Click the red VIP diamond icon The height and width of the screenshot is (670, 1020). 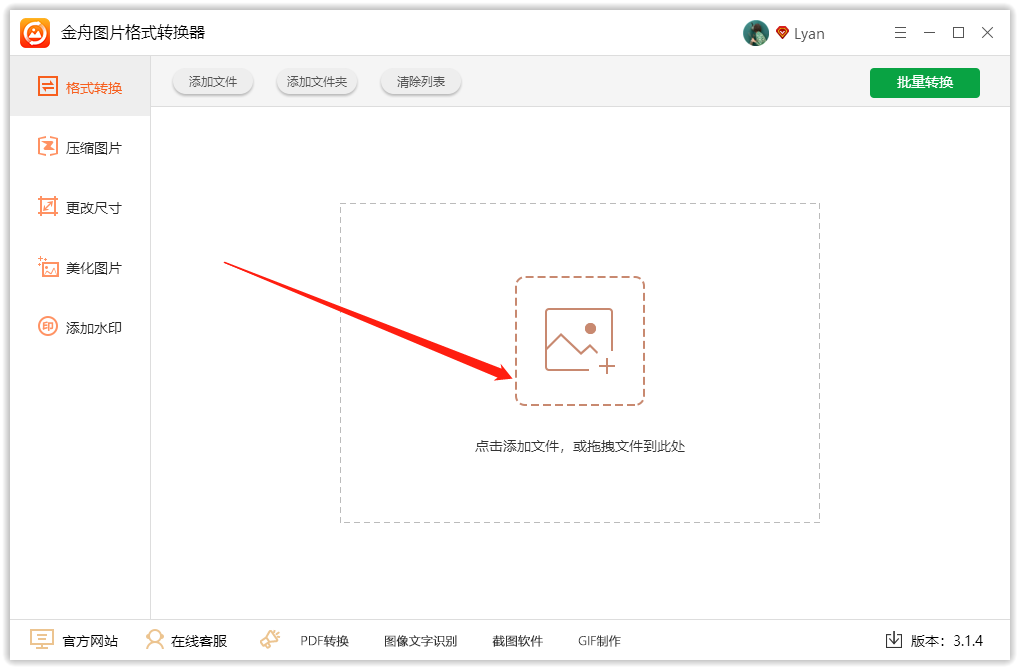[x=783, y=33]
